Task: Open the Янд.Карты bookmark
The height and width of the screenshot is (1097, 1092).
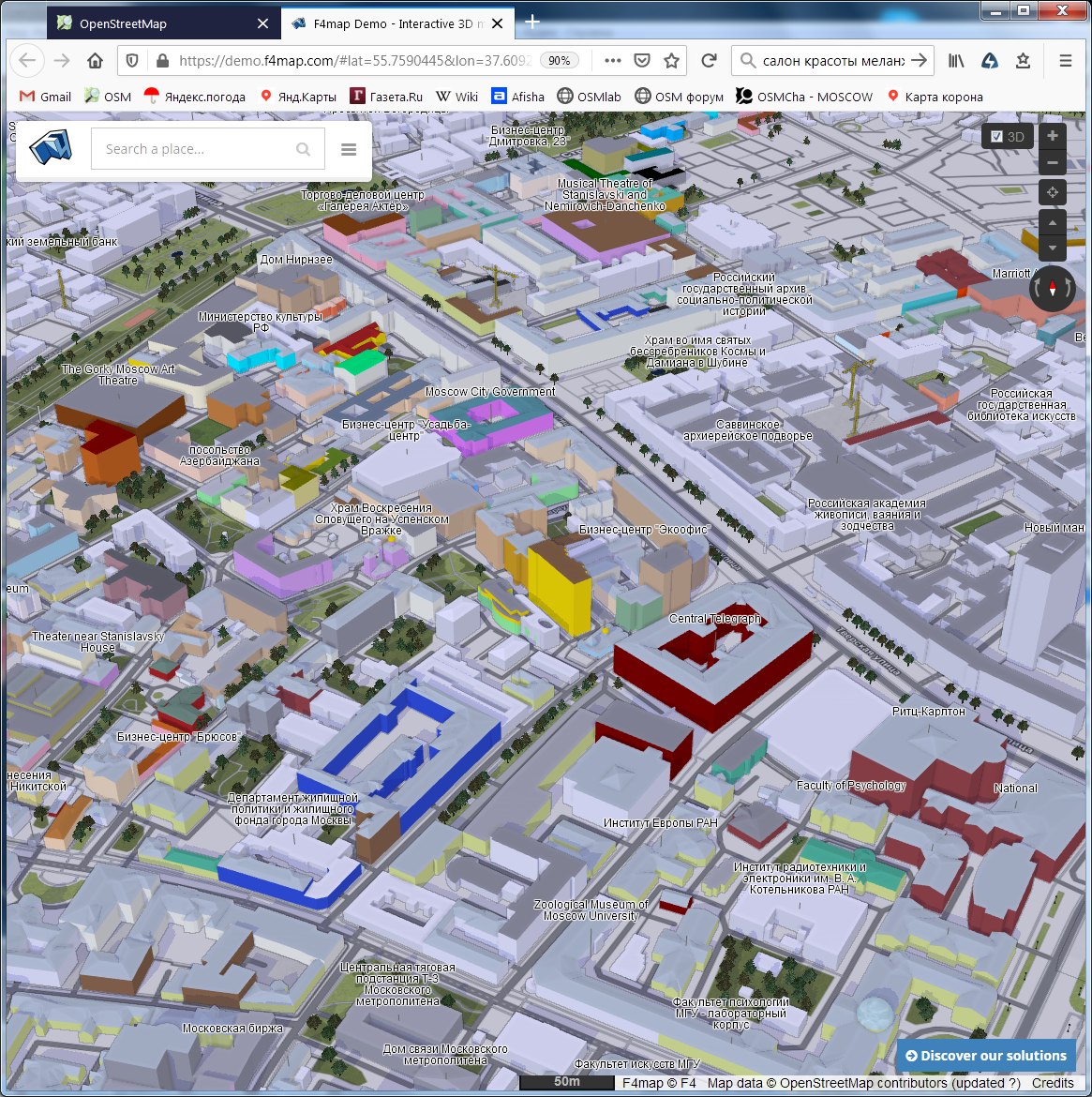Action: [298, 97]
